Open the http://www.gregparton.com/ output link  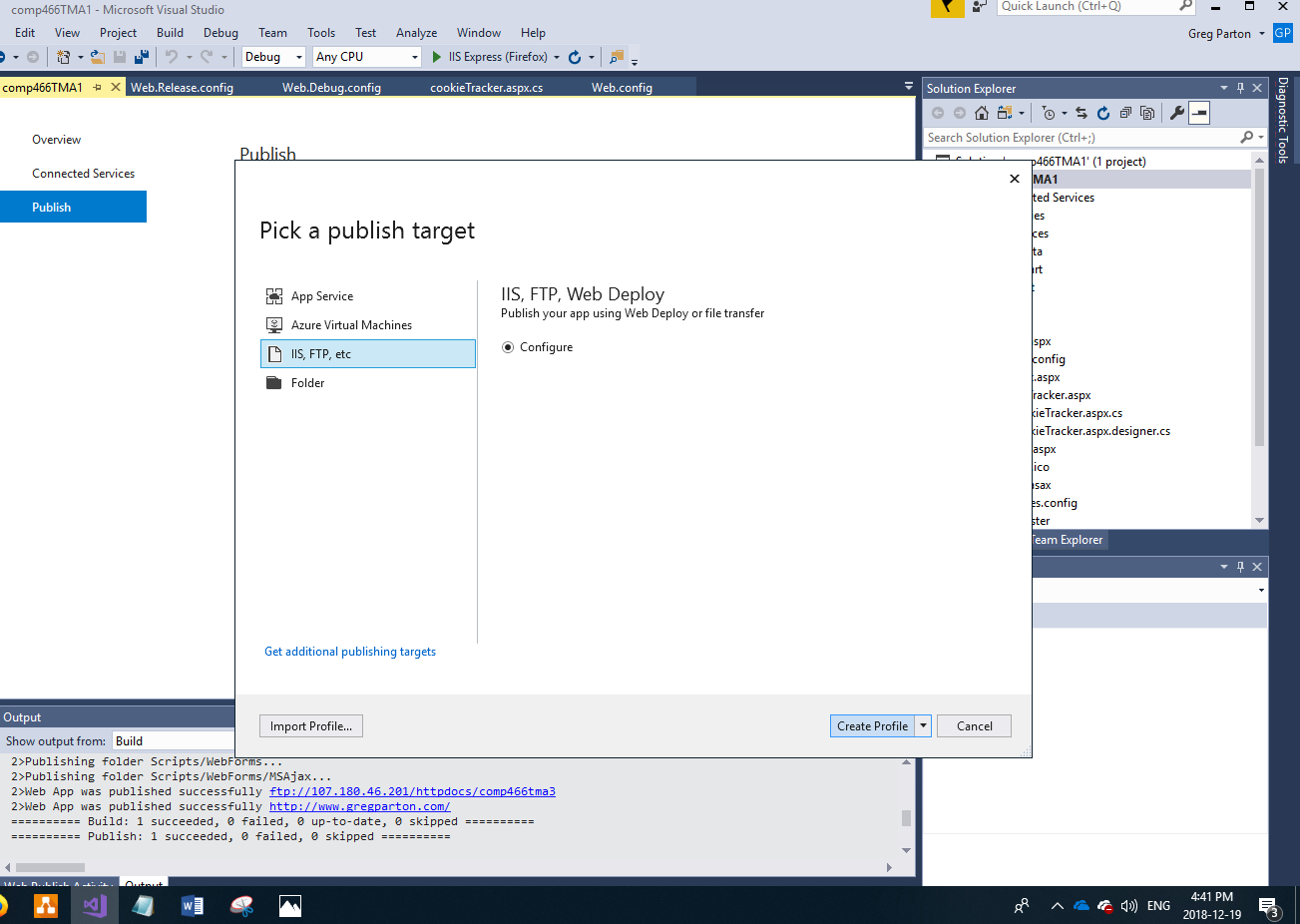(x=359, y=807)
